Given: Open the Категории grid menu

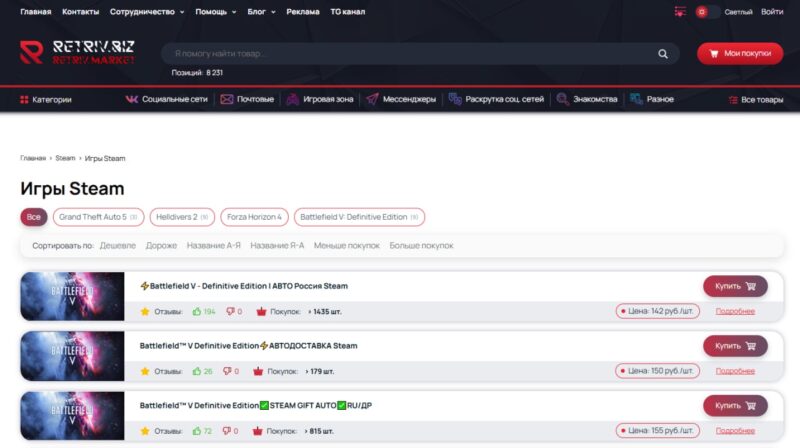Looking at the screenshot, I should coord(45,99).
